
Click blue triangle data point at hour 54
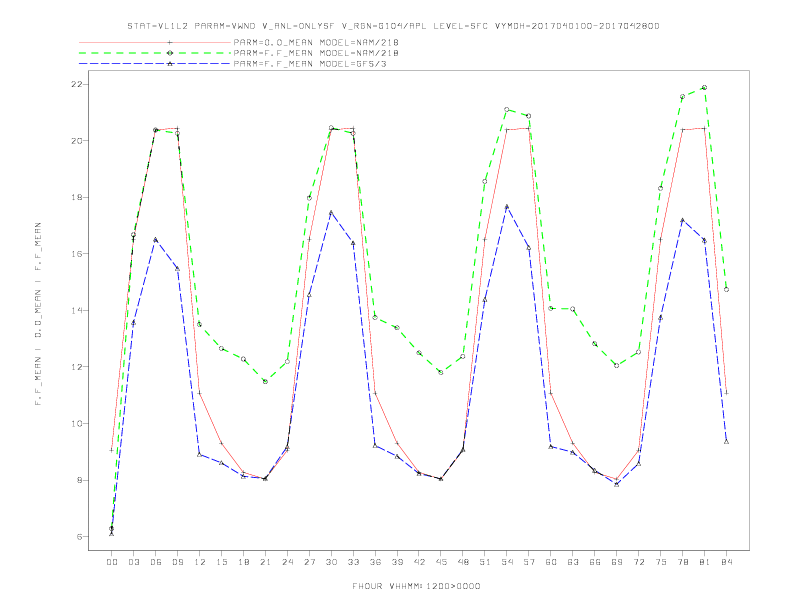(x=507, y=206)
